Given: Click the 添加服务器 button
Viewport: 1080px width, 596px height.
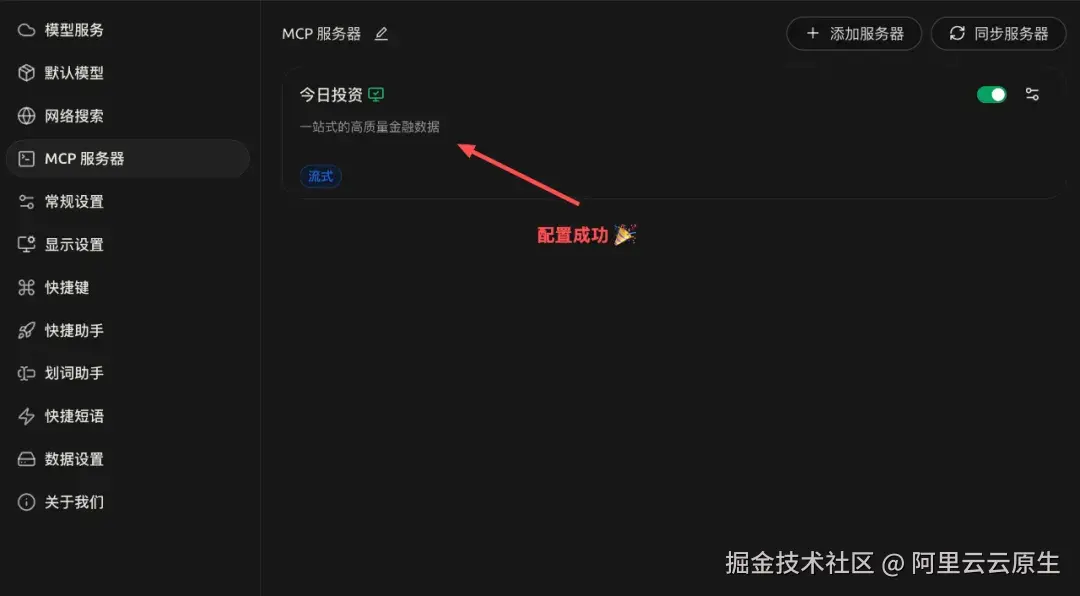Looking at the screenshot, I should pyautogui.click(x=854, y=34).
